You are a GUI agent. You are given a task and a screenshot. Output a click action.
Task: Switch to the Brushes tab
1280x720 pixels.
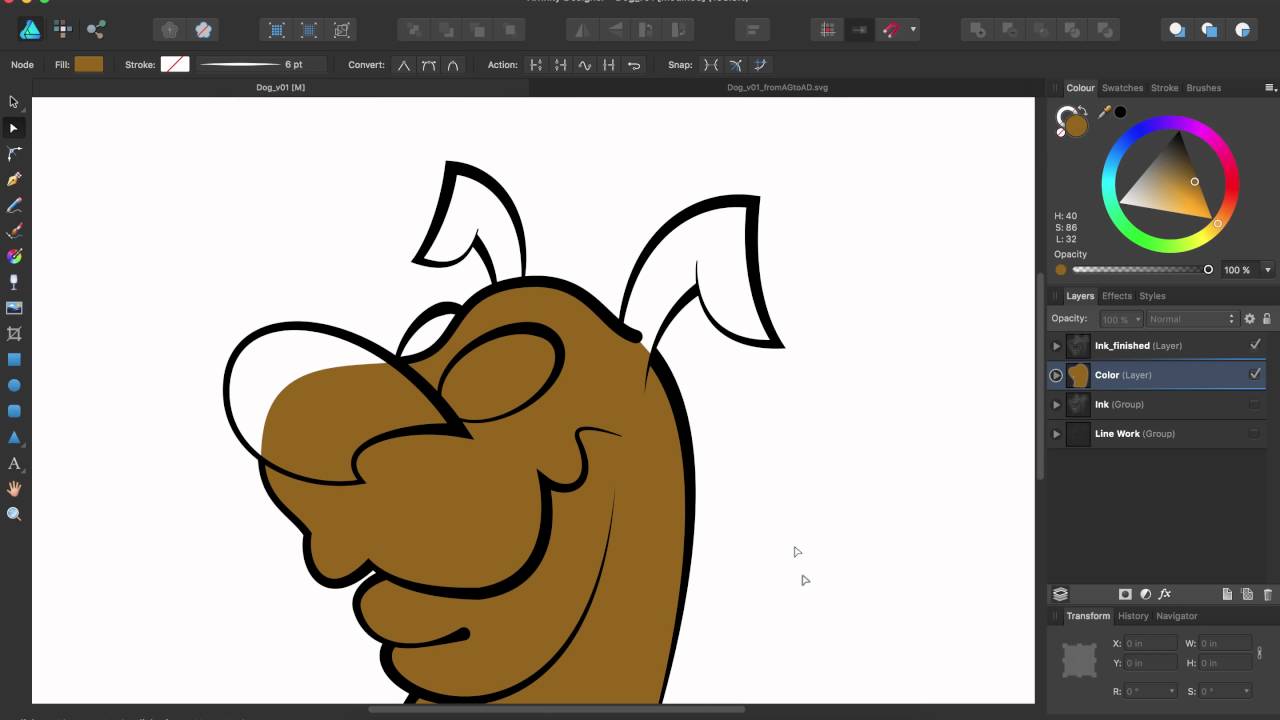tap(1203, 88)
